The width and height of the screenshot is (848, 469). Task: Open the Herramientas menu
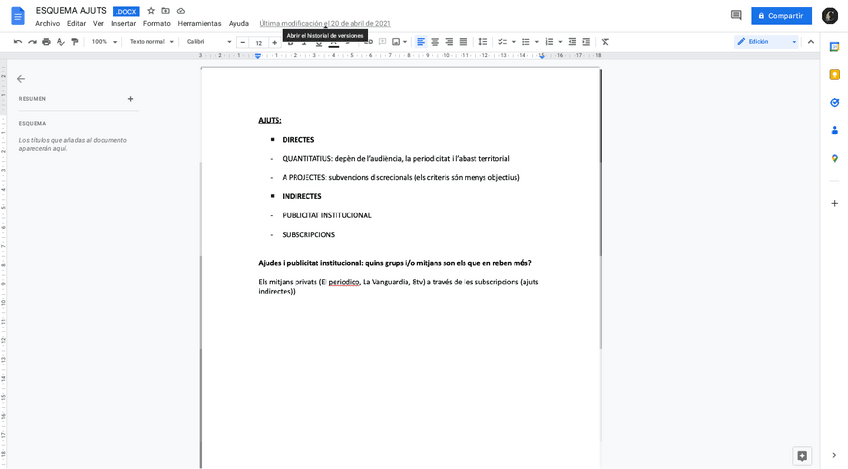(x=199, y=23)
